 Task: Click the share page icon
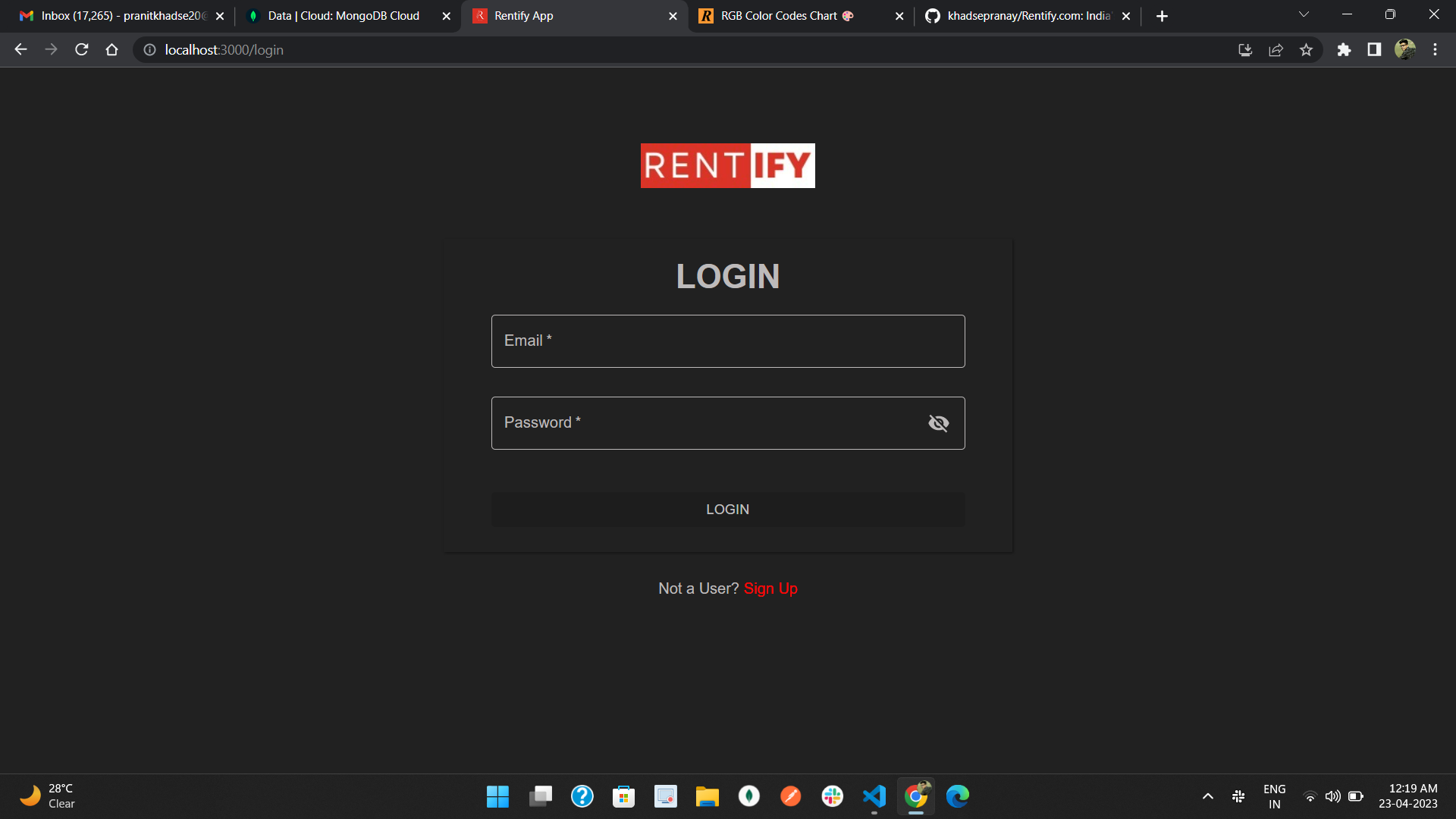tap(1276, 50)
